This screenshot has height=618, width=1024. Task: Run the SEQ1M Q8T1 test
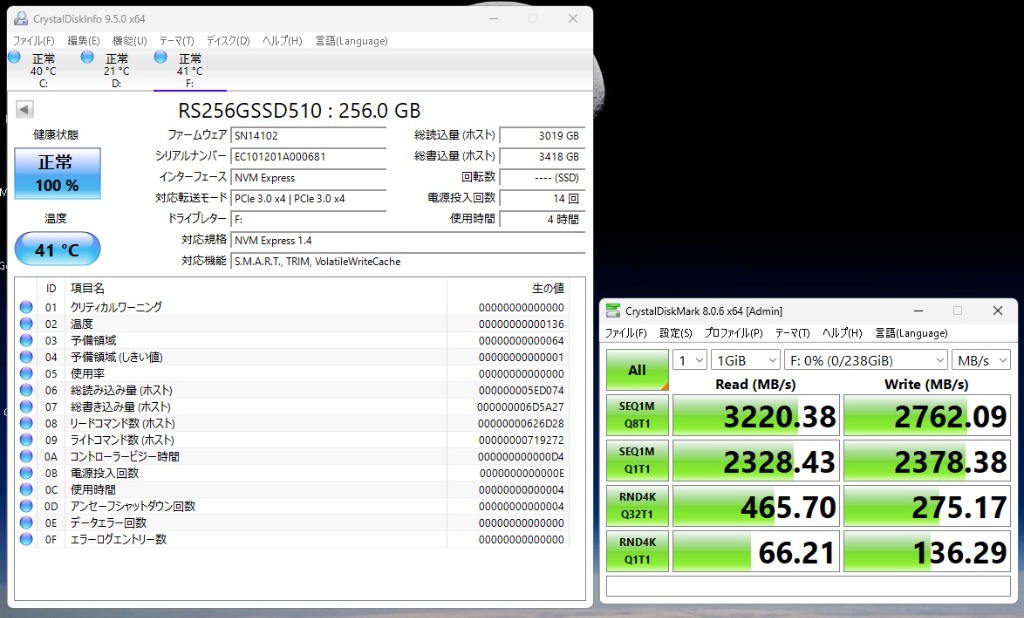(x=637, y=415)
